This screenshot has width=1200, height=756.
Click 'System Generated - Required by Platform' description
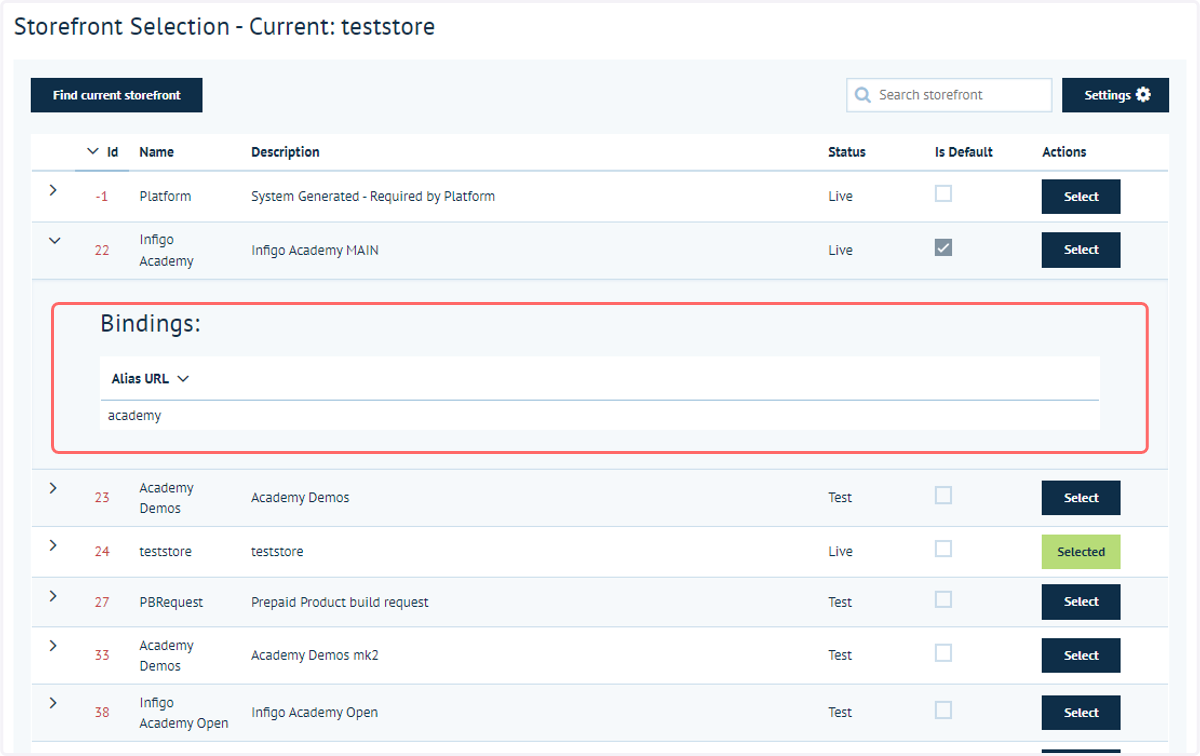tap(373, 197)
